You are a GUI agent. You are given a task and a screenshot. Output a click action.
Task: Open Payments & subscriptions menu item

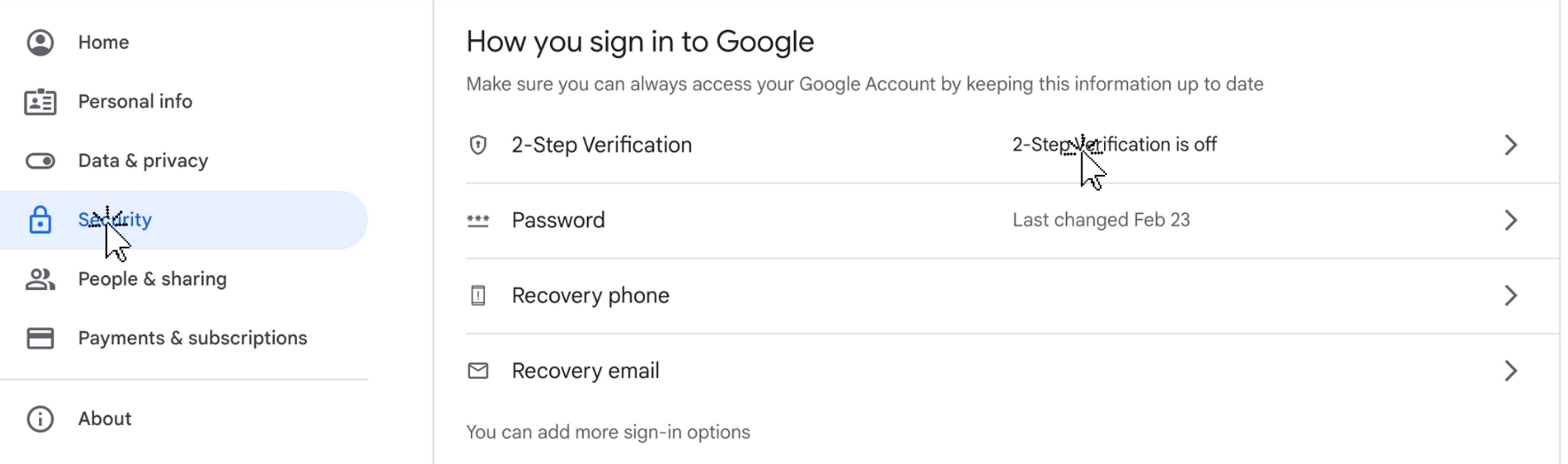point(192,338)
